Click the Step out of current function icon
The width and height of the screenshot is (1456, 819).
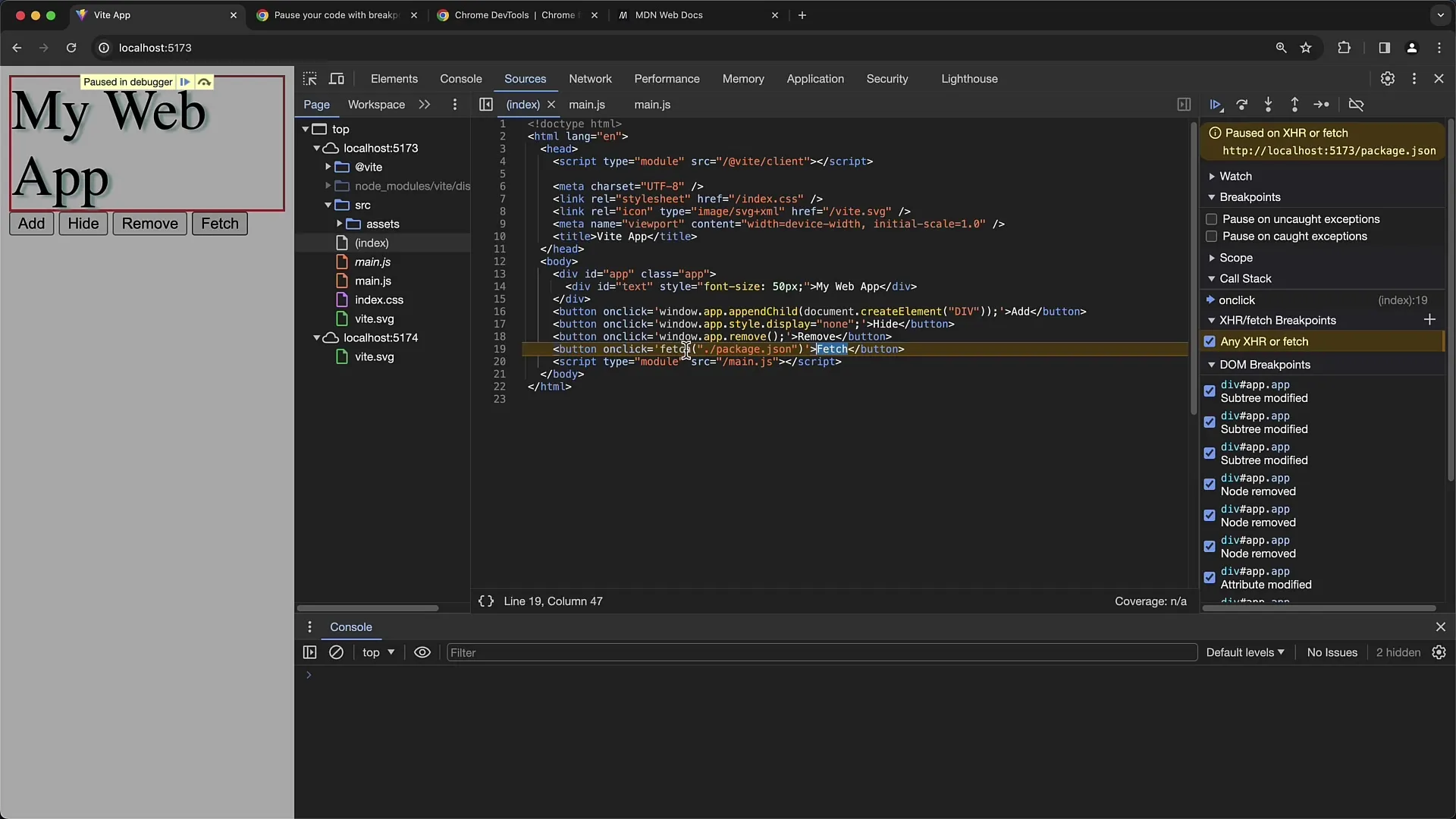click(1295, 104)
